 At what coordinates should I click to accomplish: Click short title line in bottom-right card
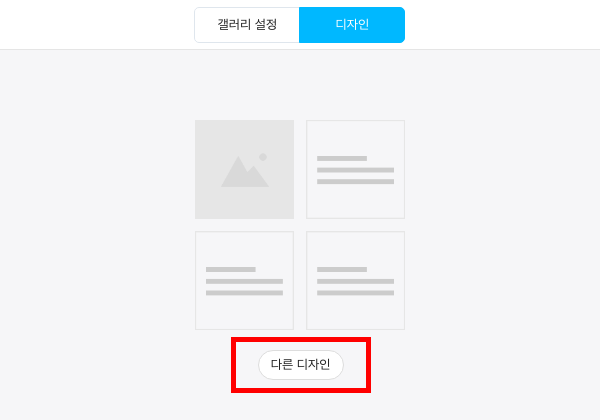coord(342,269)
